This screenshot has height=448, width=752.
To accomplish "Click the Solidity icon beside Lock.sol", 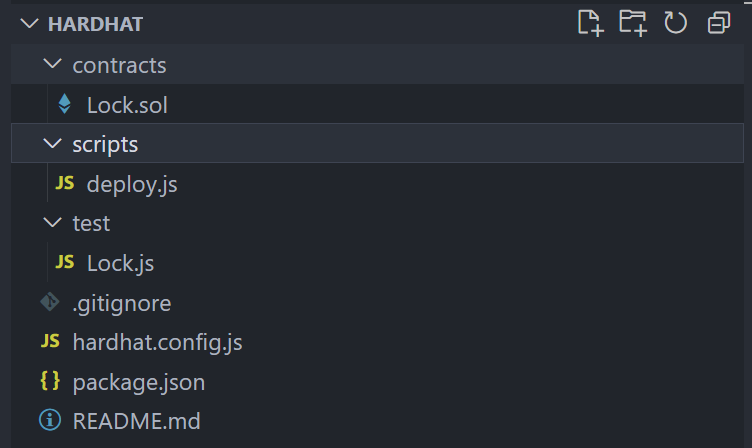I will [64, 104].
